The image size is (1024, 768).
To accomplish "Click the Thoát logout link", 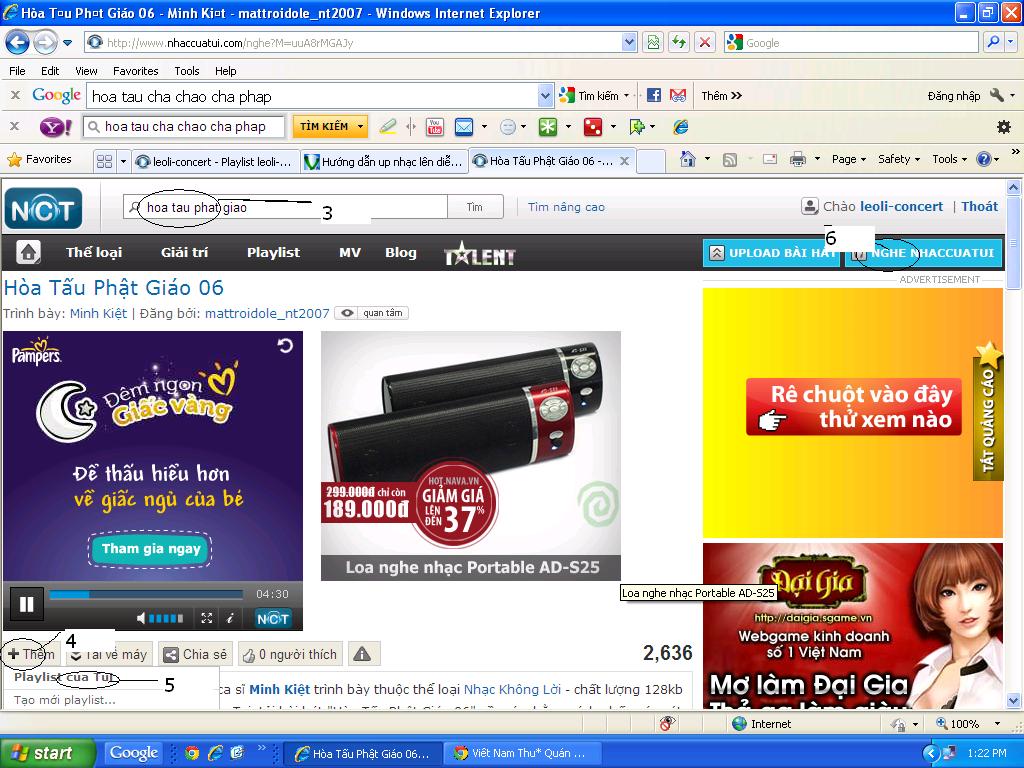I will (980, 206).
